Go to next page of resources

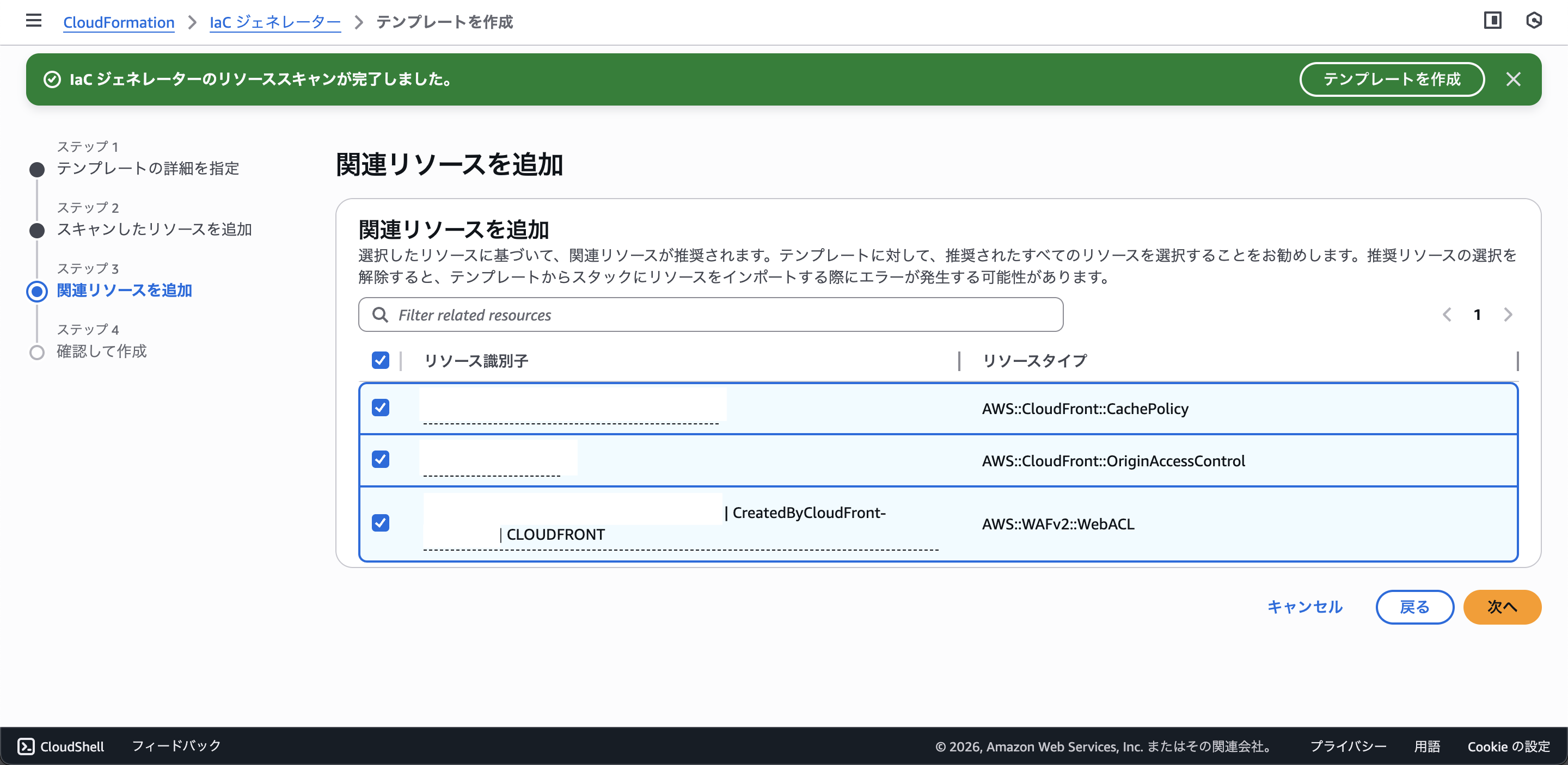(x=1508, y=315)
